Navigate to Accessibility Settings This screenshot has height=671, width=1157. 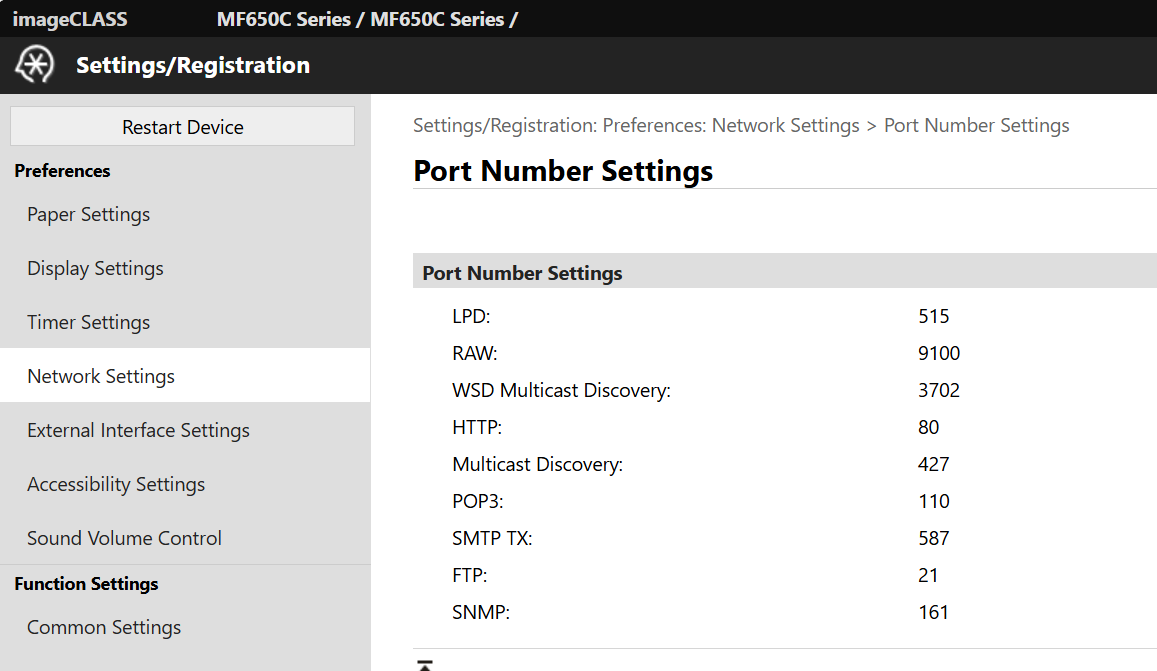116,485
